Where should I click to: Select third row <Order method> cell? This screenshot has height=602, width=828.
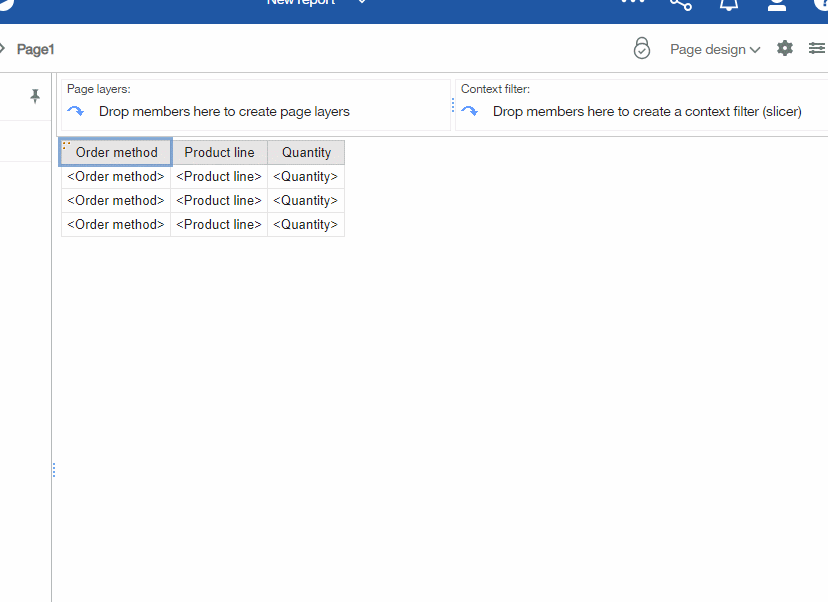click(x=116, y=224)
